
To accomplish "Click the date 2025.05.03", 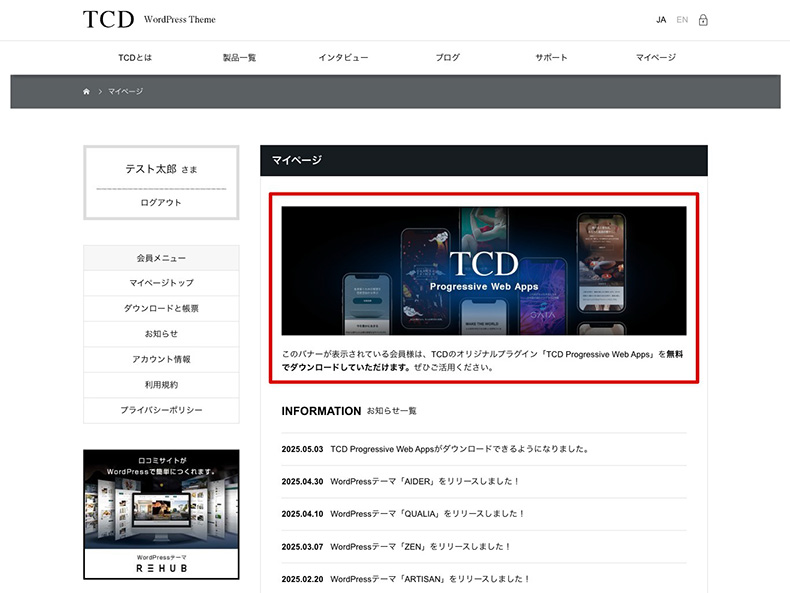I will coord(302,449).
